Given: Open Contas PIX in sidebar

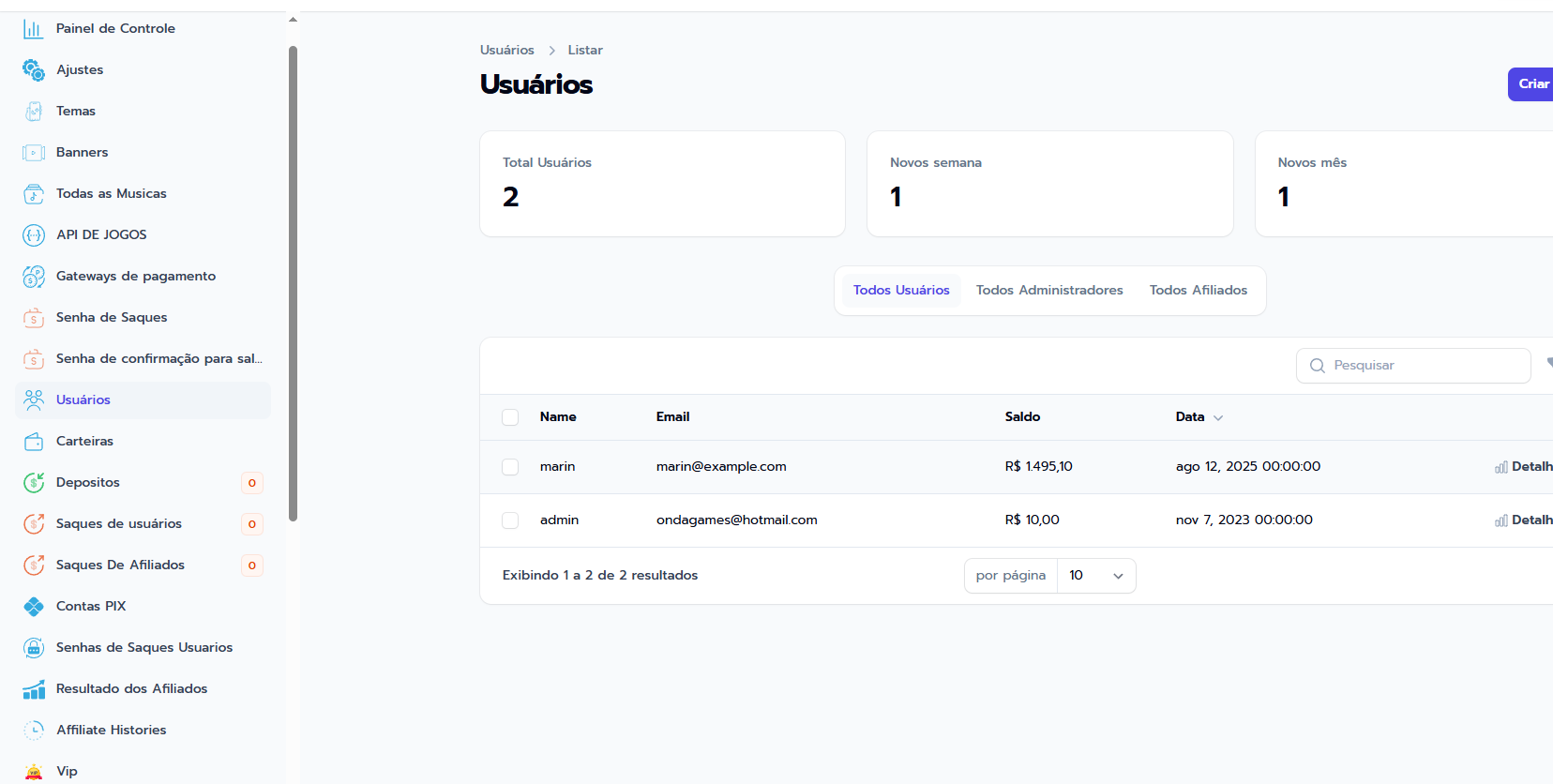Looking at the screenshot, I should pos(143,607).
